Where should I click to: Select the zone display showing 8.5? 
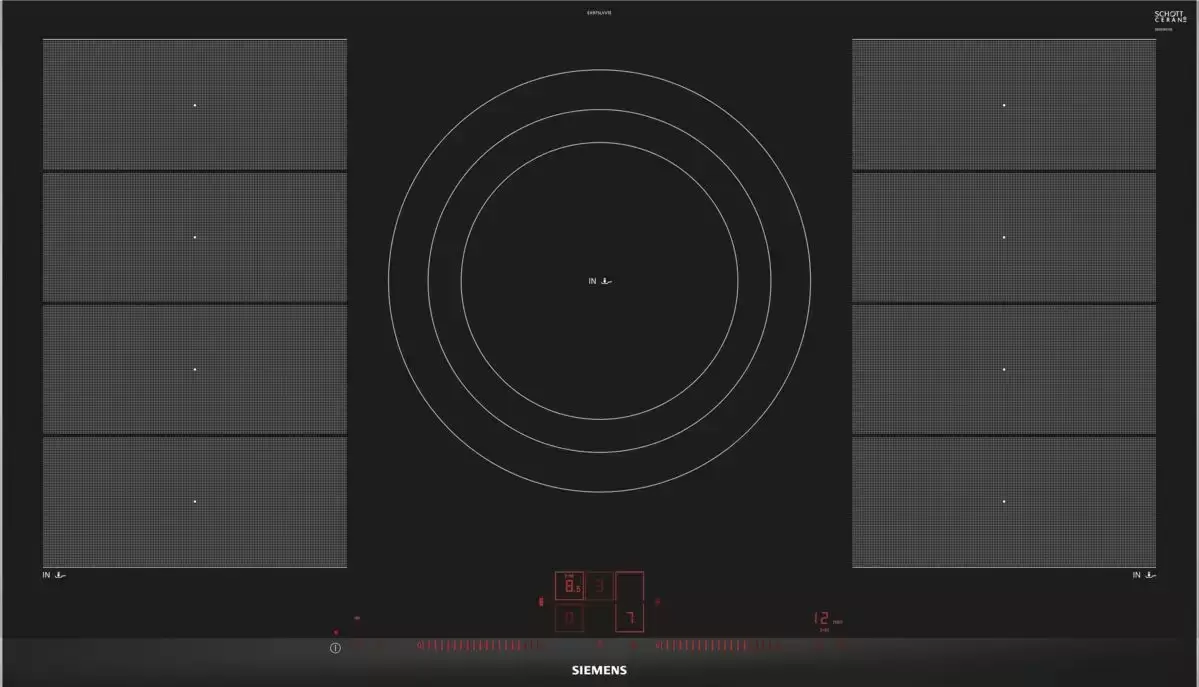(569, 587)
